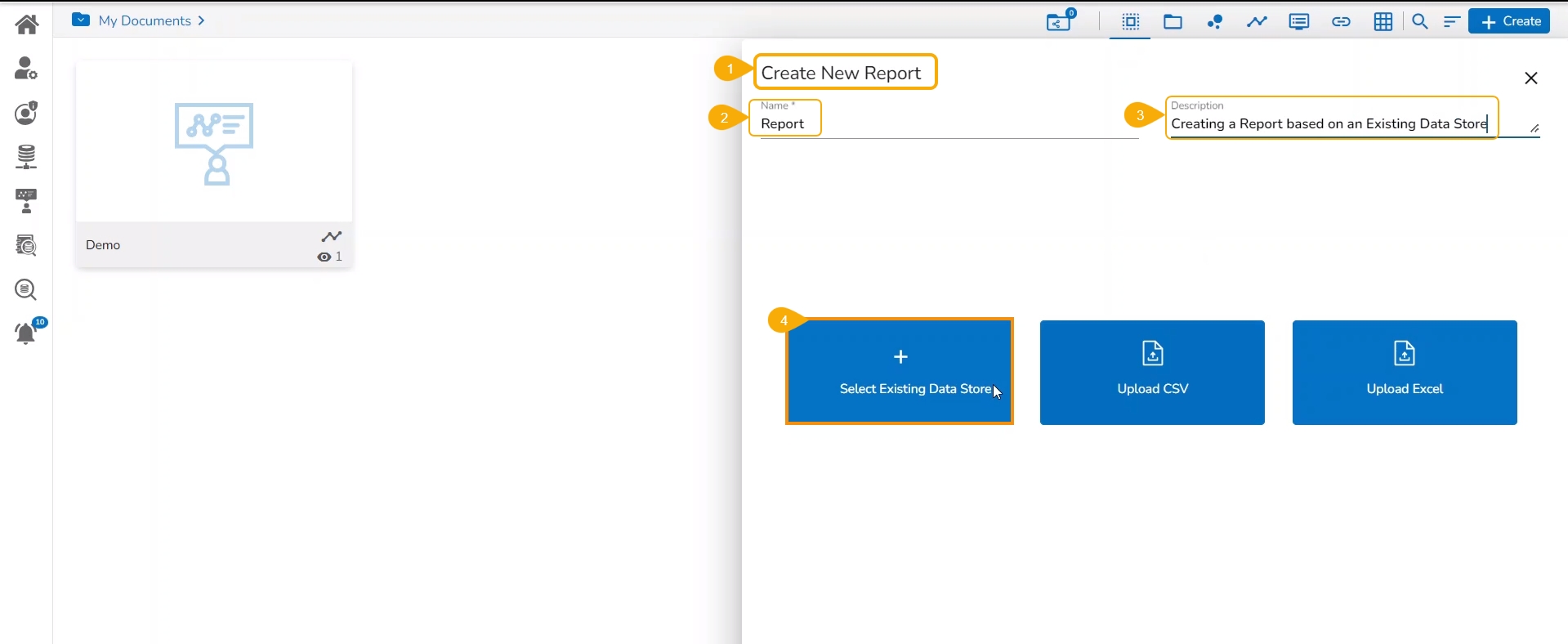Open the user security profile icon
This screenshot has height=644, width=1568.
(26, 113)
